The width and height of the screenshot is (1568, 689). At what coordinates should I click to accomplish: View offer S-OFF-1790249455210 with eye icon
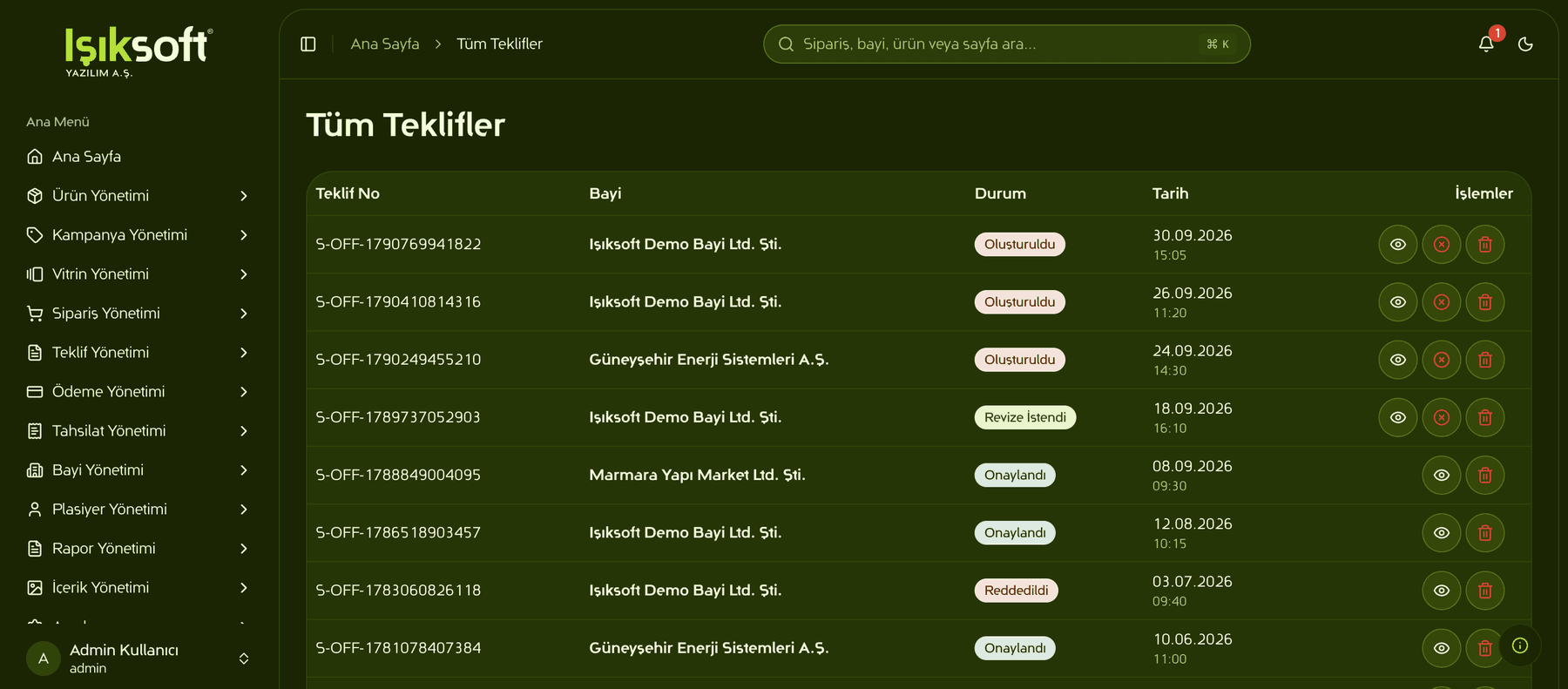coord(1398,359)
